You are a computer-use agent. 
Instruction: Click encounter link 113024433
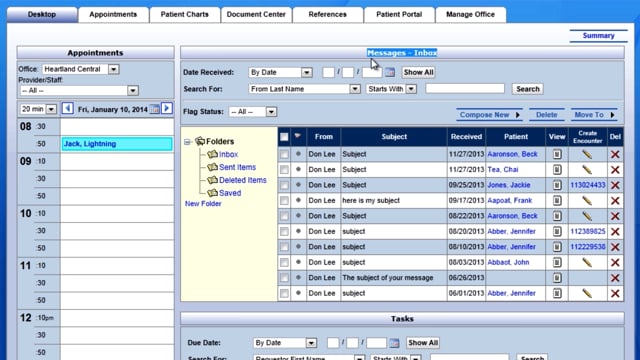coord(588,185)
